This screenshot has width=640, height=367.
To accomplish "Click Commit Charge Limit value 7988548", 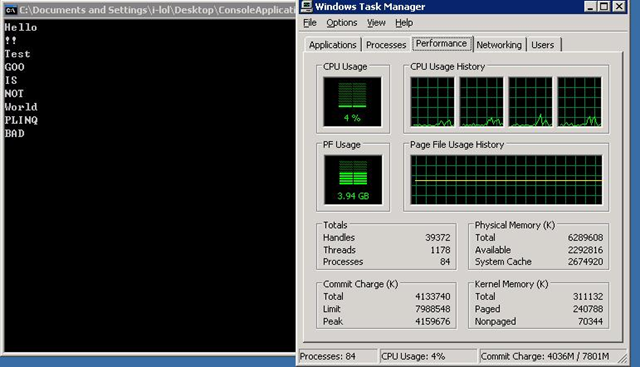I will click(433, 309).
